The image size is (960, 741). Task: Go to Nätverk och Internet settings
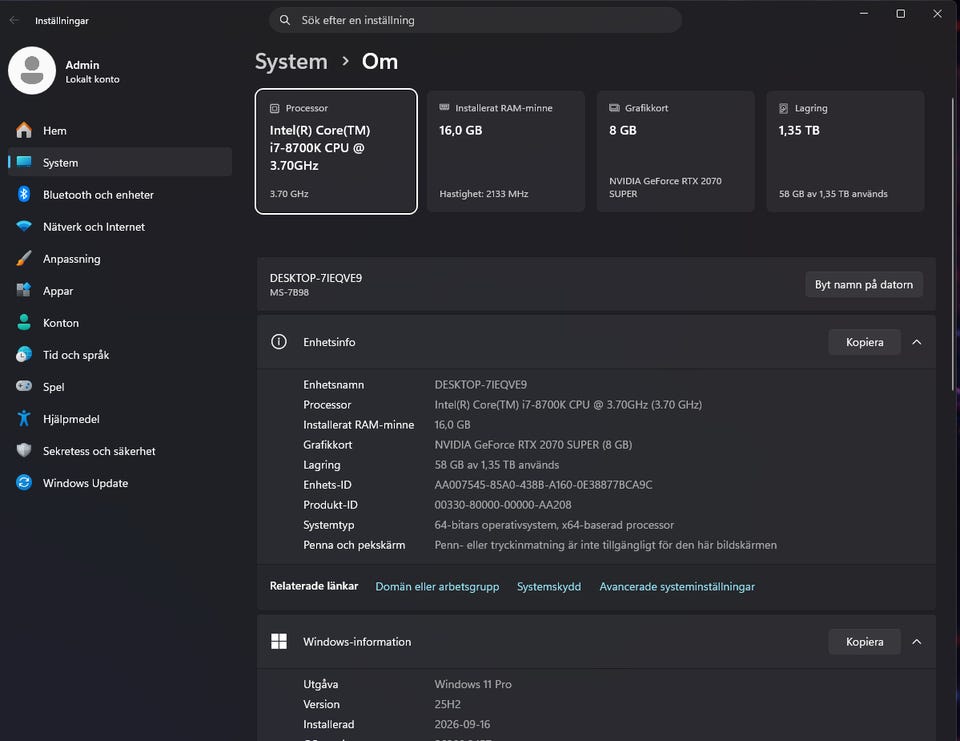coord(120,227)
